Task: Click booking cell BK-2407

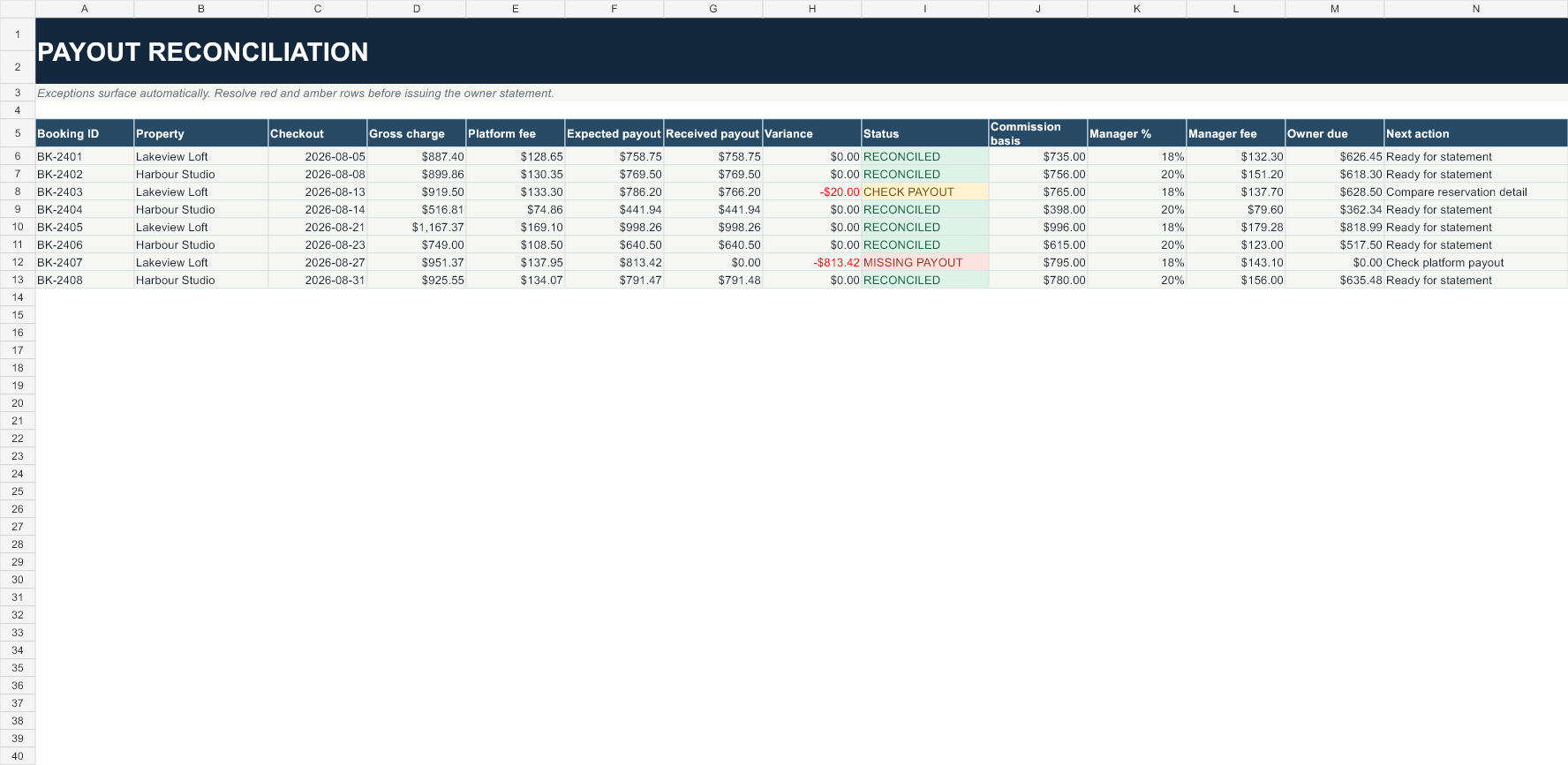Action: point(85,262)
